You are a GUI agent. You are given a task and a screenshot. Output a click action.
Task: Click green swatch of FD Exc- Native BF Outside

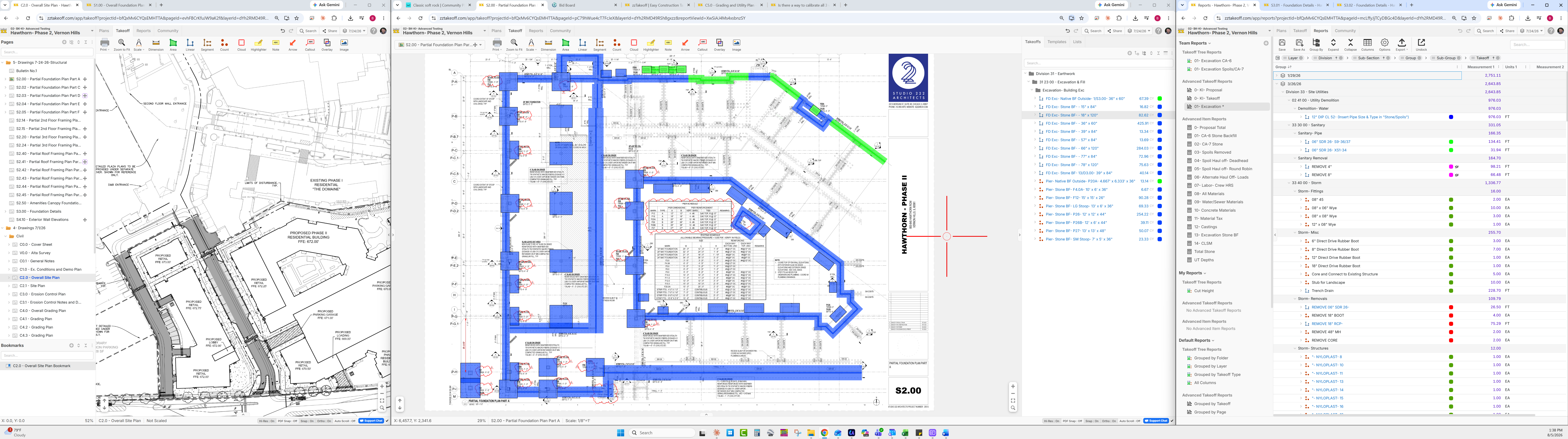1160,98
